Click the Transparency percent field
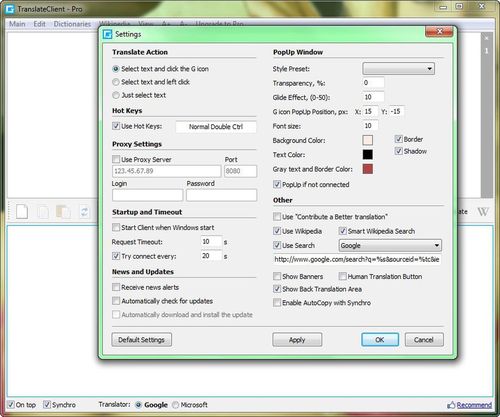The width and height of the screenshot is (500, 417). point(373,83)
